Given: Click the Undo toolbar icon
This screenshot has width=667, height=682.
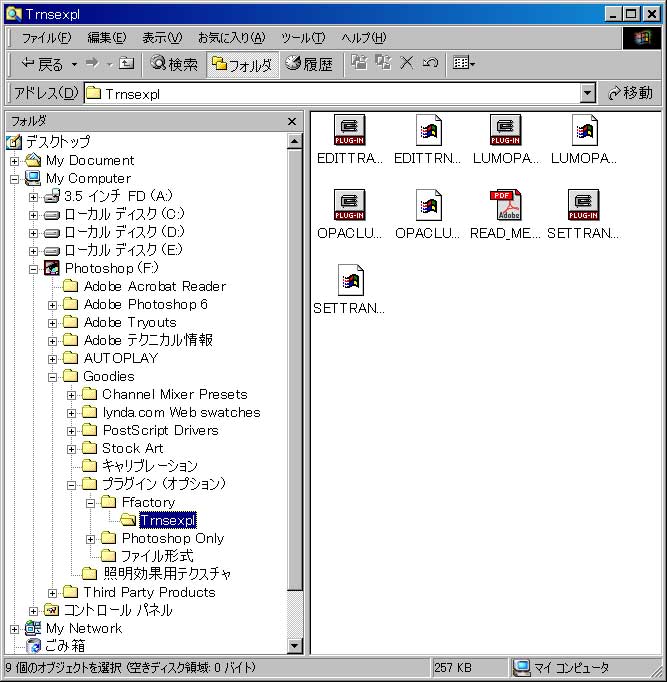Looking at the screenshot, I should click(x=430, y=63).
